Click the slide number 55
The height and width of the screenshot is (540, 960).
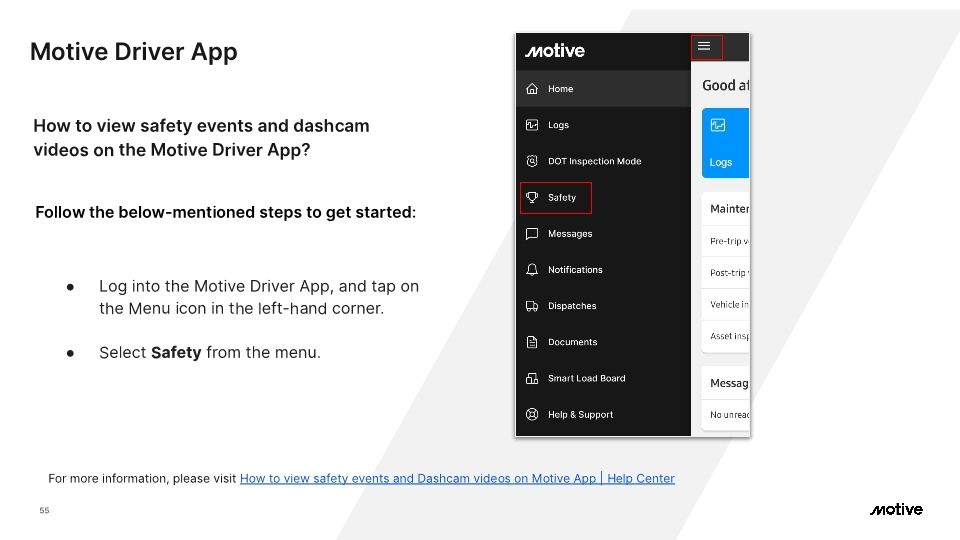pos(44,510)
